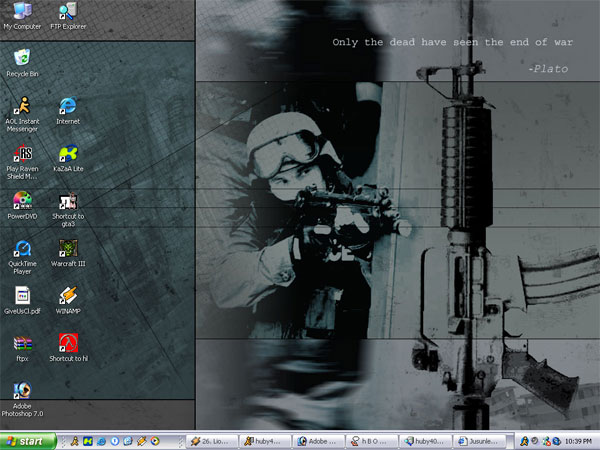This screenshot has width=600, height=450.
Task: Open My Computer desktop icon
Action: pyautogui.click(x=22, y=12)
